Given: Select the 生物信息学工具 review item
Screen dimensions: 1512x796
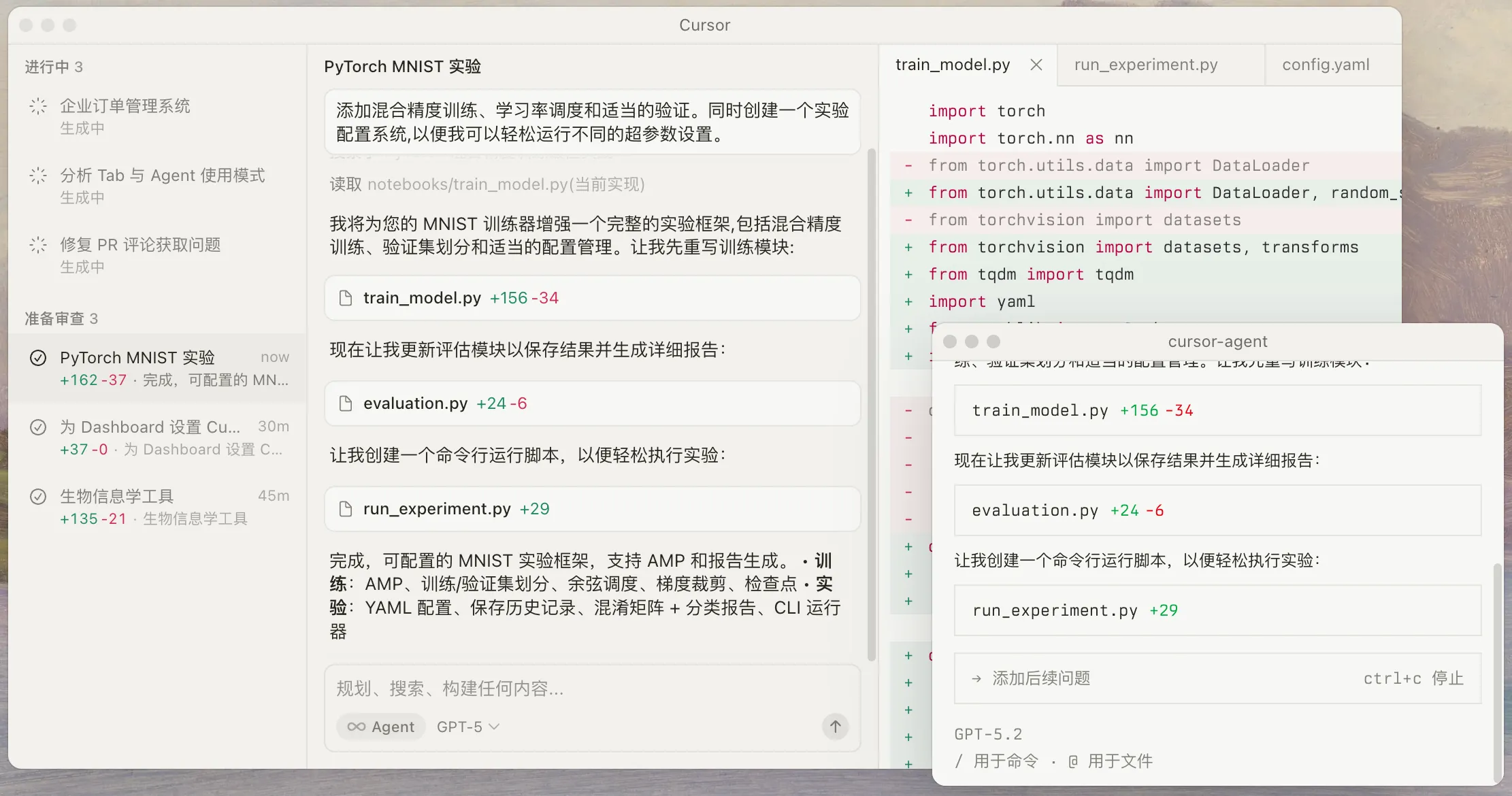Looking at the screenshot, I should [x=157, y=507].
